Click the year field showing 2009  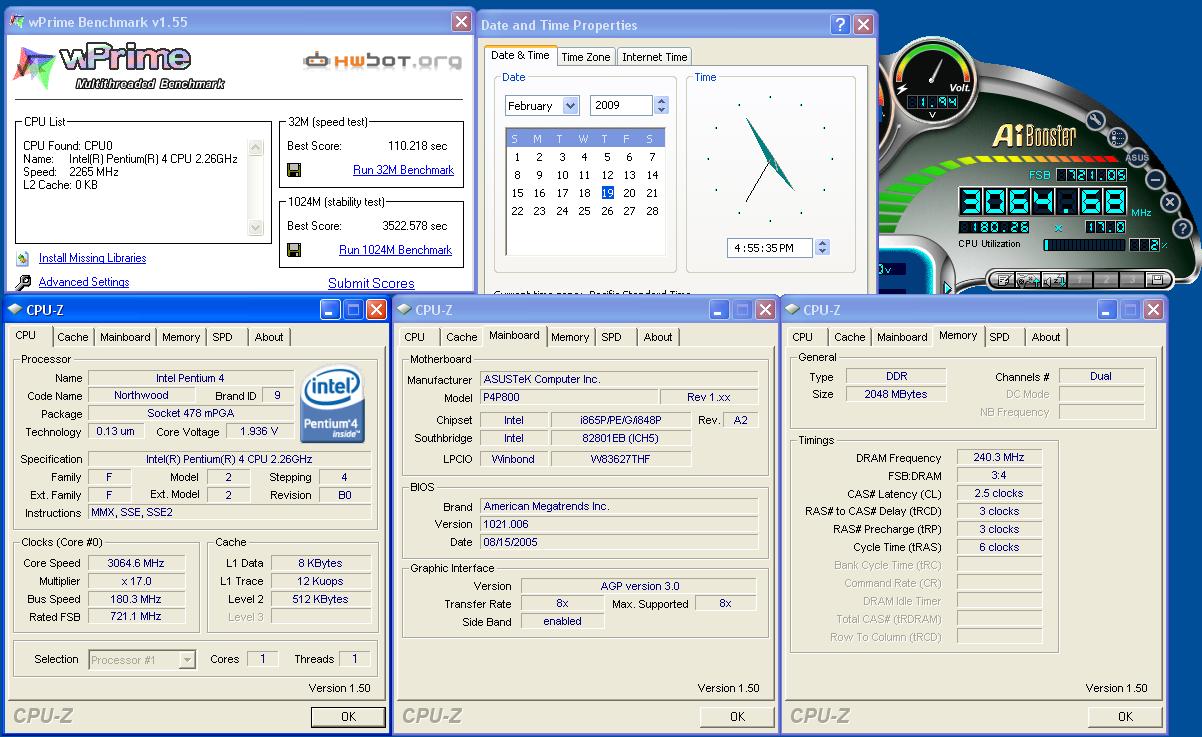click(621, 105)
